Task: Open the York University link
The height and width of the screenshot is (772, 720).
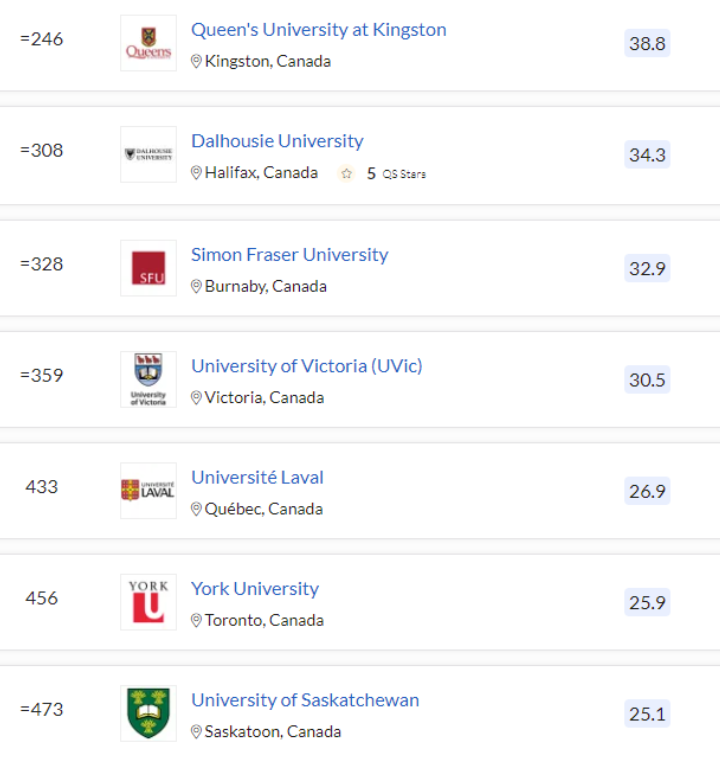Action: pos(255,589)
